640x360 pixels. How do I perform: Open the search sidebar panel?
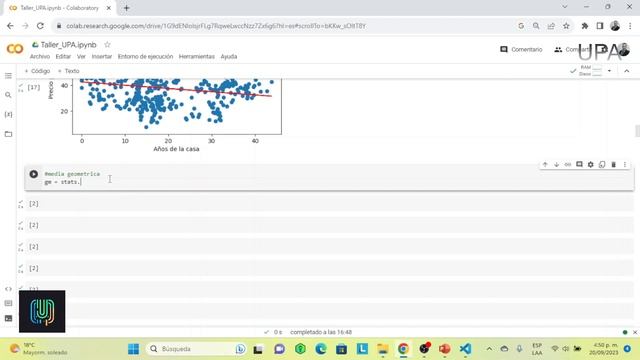pos(8,95)
